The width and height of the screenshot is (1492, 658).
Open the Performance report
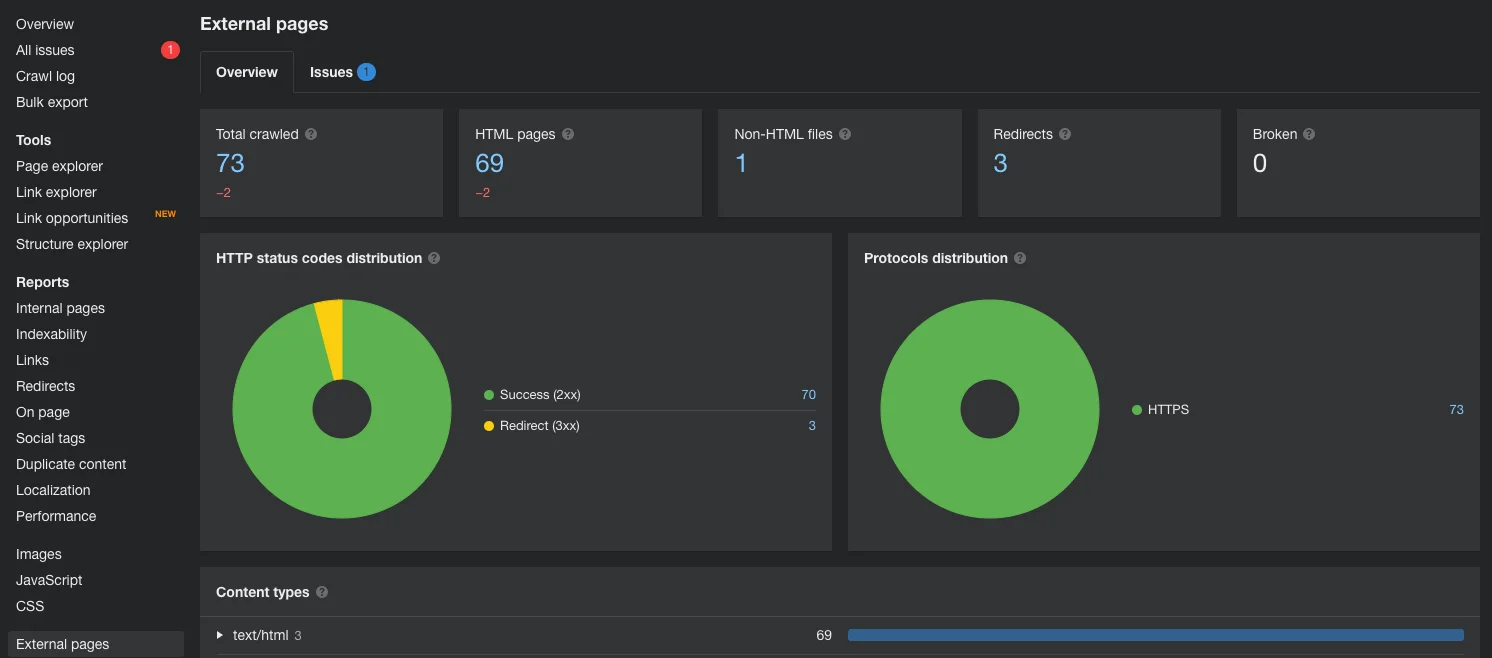56,516
